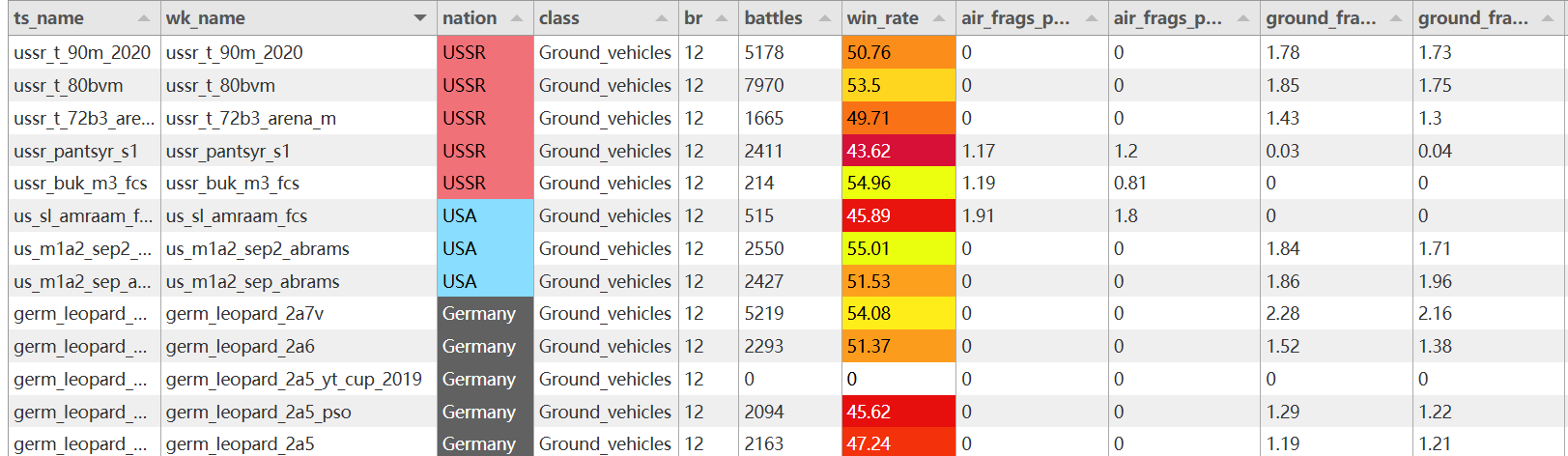Click the Germany cell for germ_leopard_2a7v
Viewport: 1568px width, 456px height.
[484, 314]
